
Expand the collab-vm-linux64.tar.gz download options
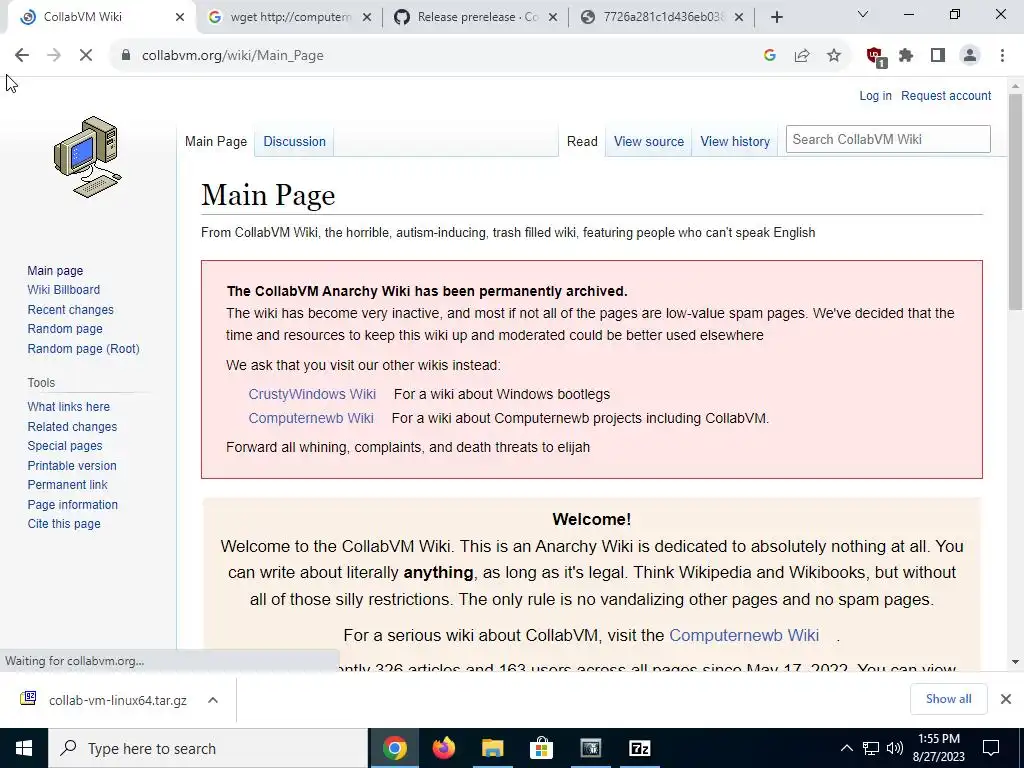pyautogui.click(x=213, y=700)
